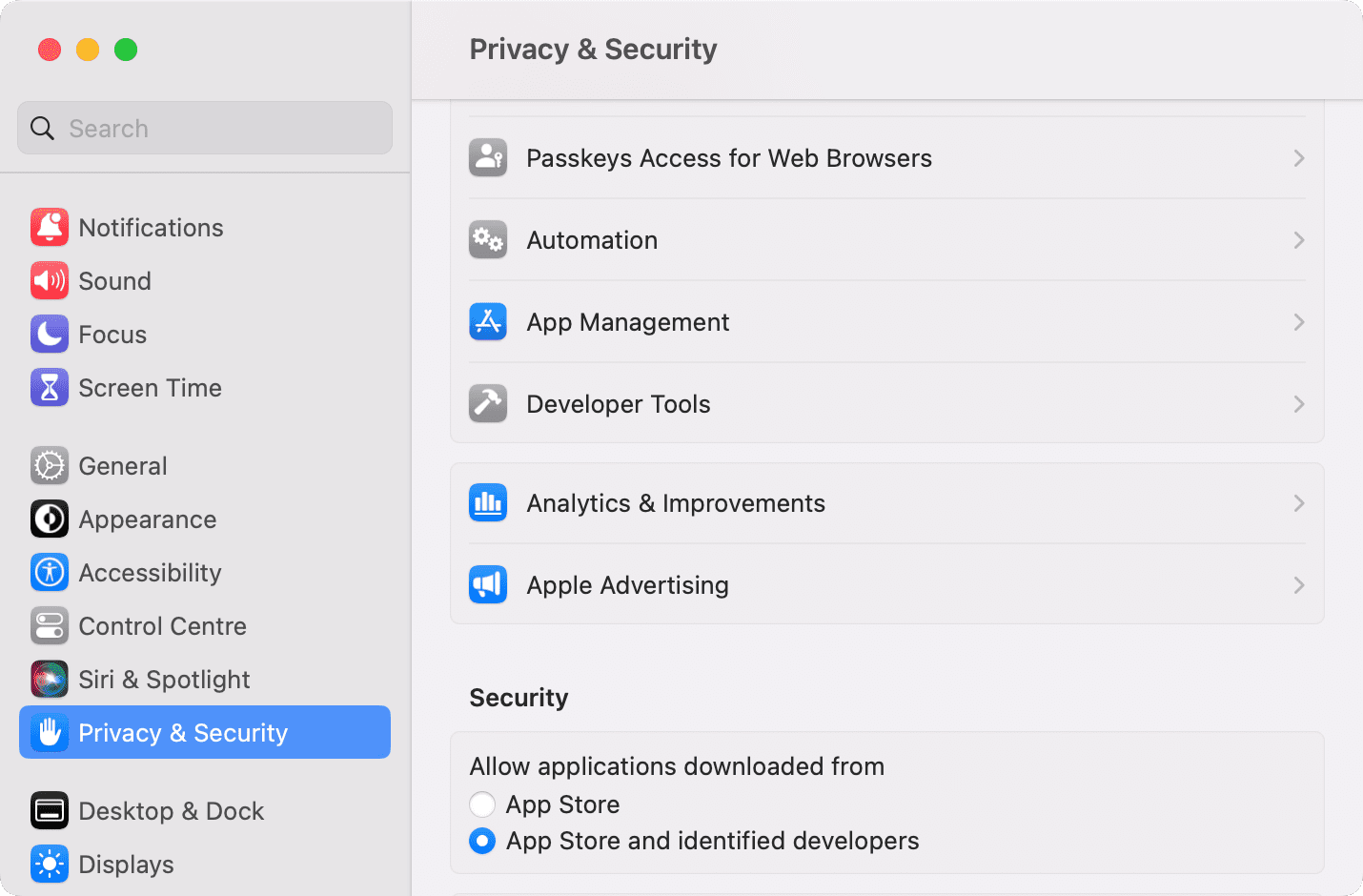Click the Appearance icon in sidebar
Viewport: 1363px width, 896px height.
[50, 519]
